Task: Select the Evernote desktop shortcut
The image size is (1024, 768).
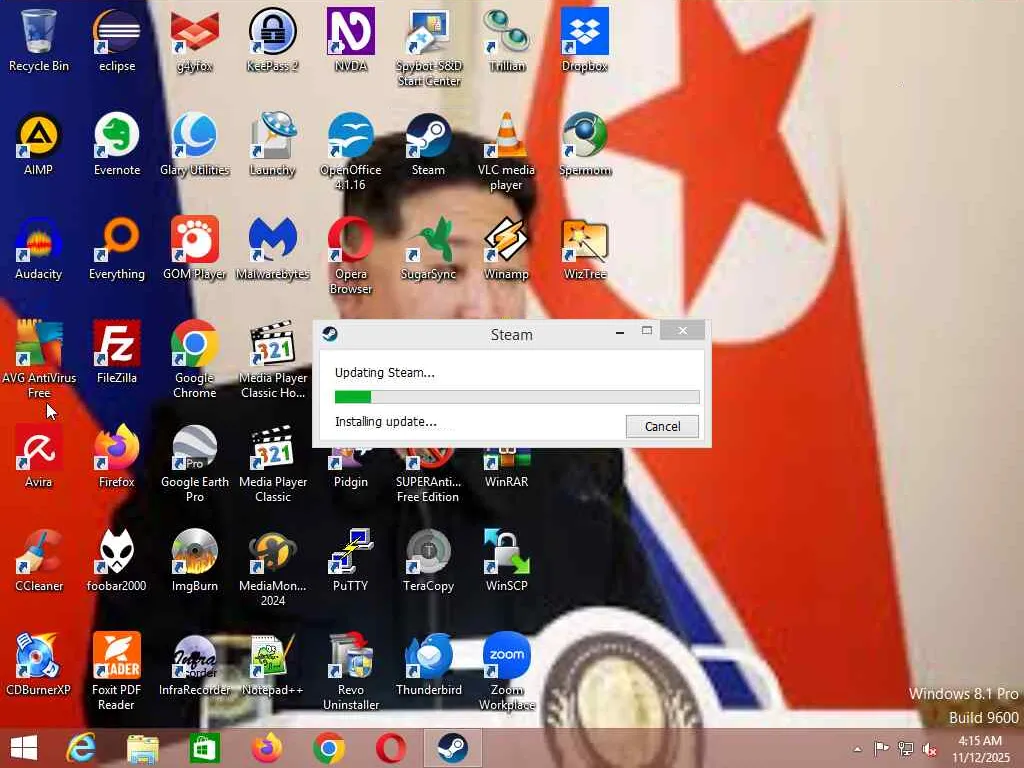Action: 117,144
